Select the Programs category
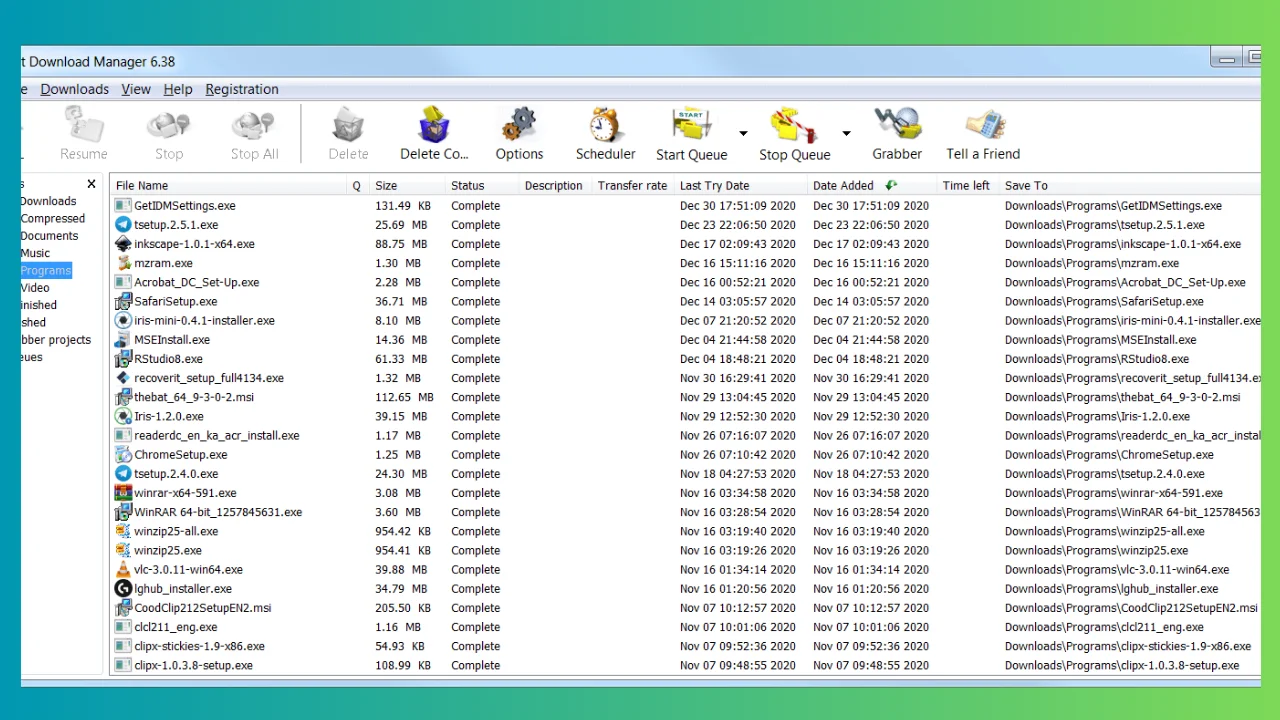The image size is (1280, 720). click(x=46, y=270)
